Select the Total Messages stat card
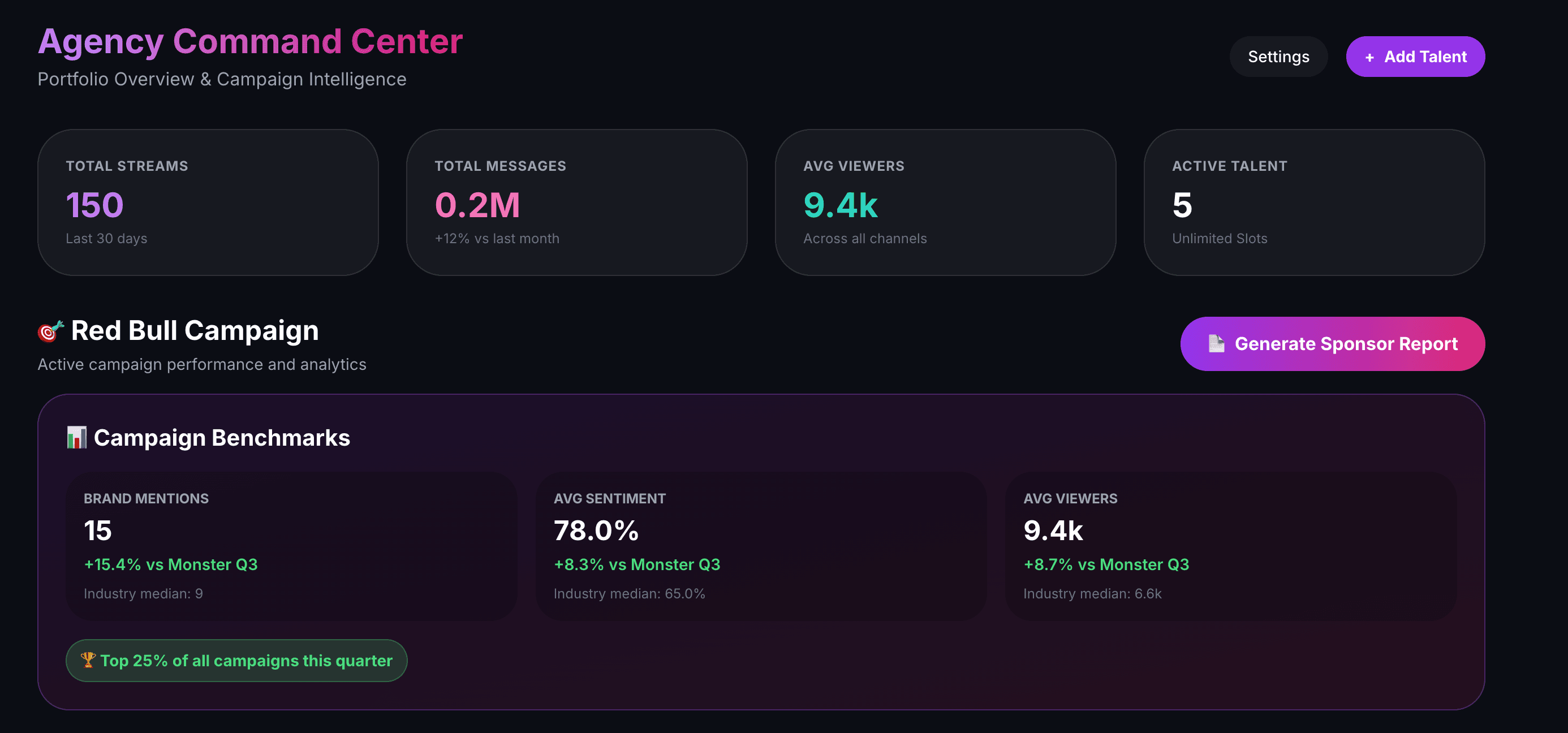 (578, 202)
